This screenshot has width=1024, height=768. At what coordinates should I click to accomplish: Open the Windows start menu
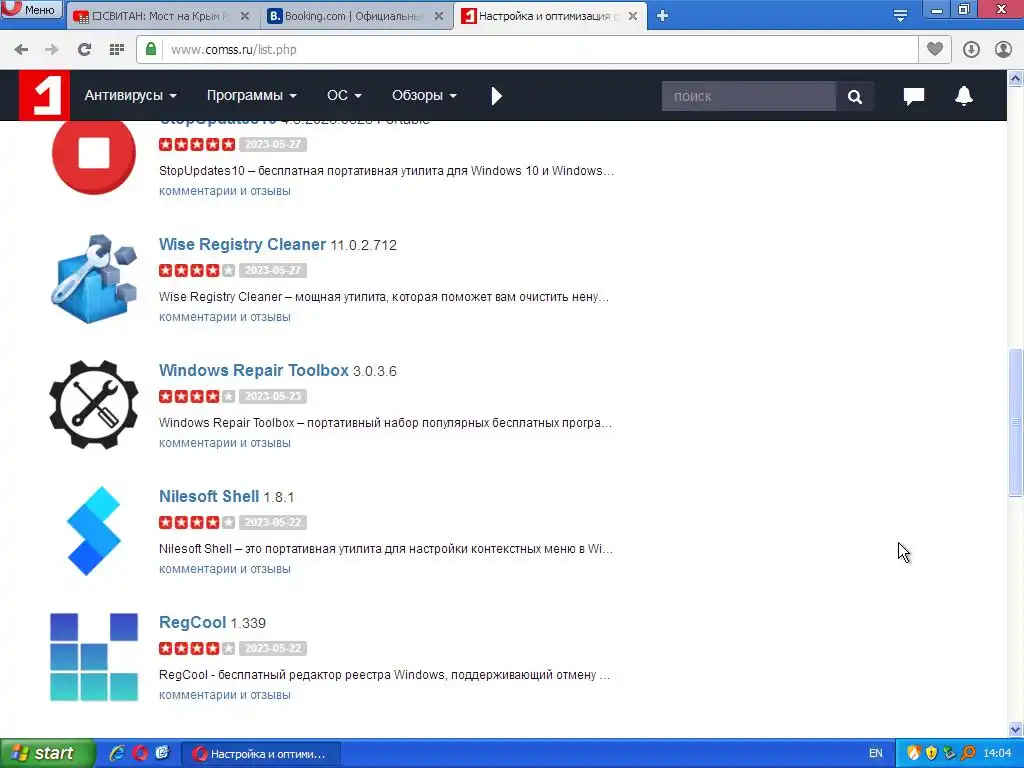[x=48, y=753]
